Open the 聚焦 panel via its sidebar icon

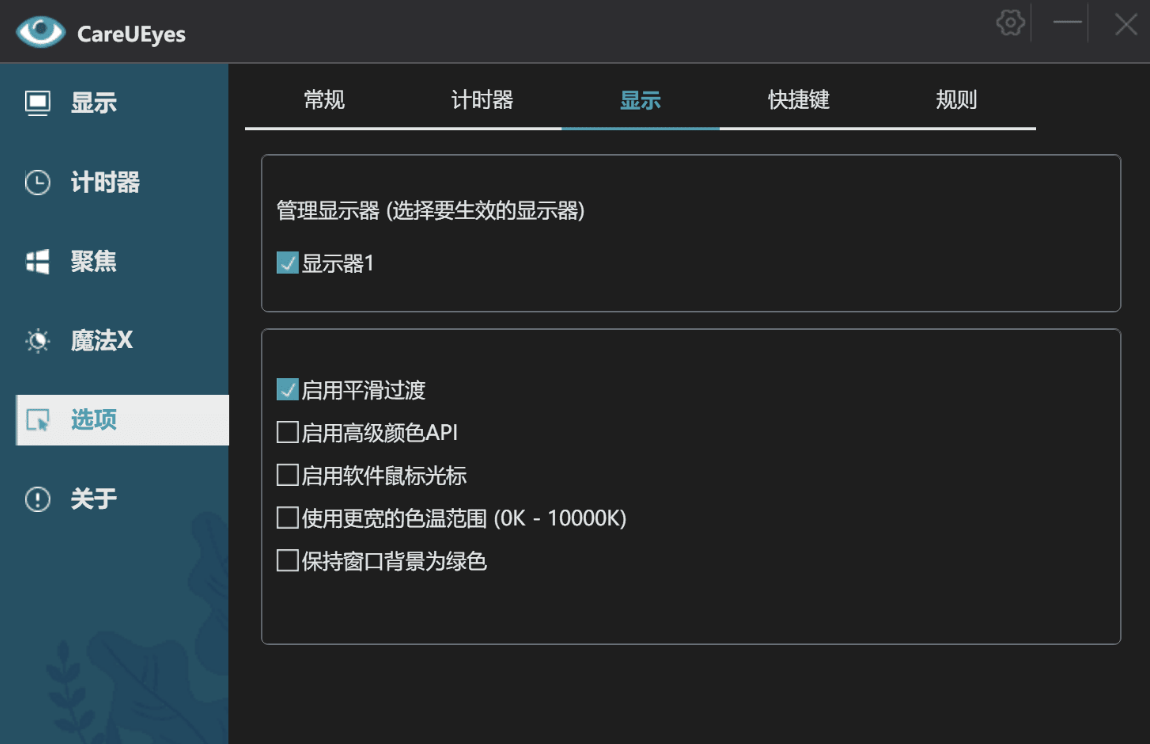[x=37, y=261]
